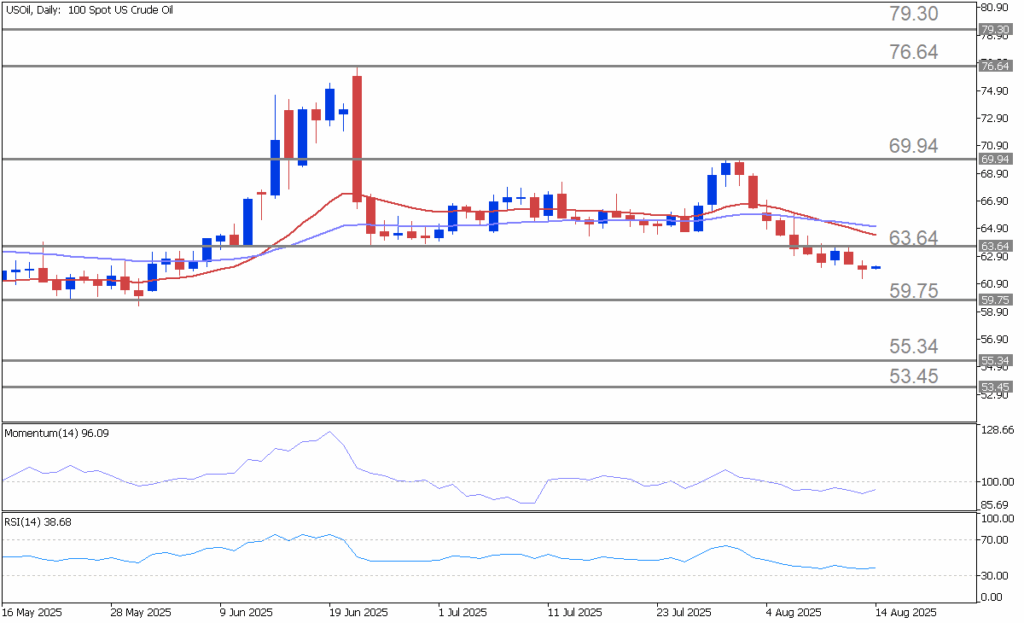The width and height of the screenshot is (1024, 623).
Task: Click the 60.90 price axis tick
Action: pos(995,284)
